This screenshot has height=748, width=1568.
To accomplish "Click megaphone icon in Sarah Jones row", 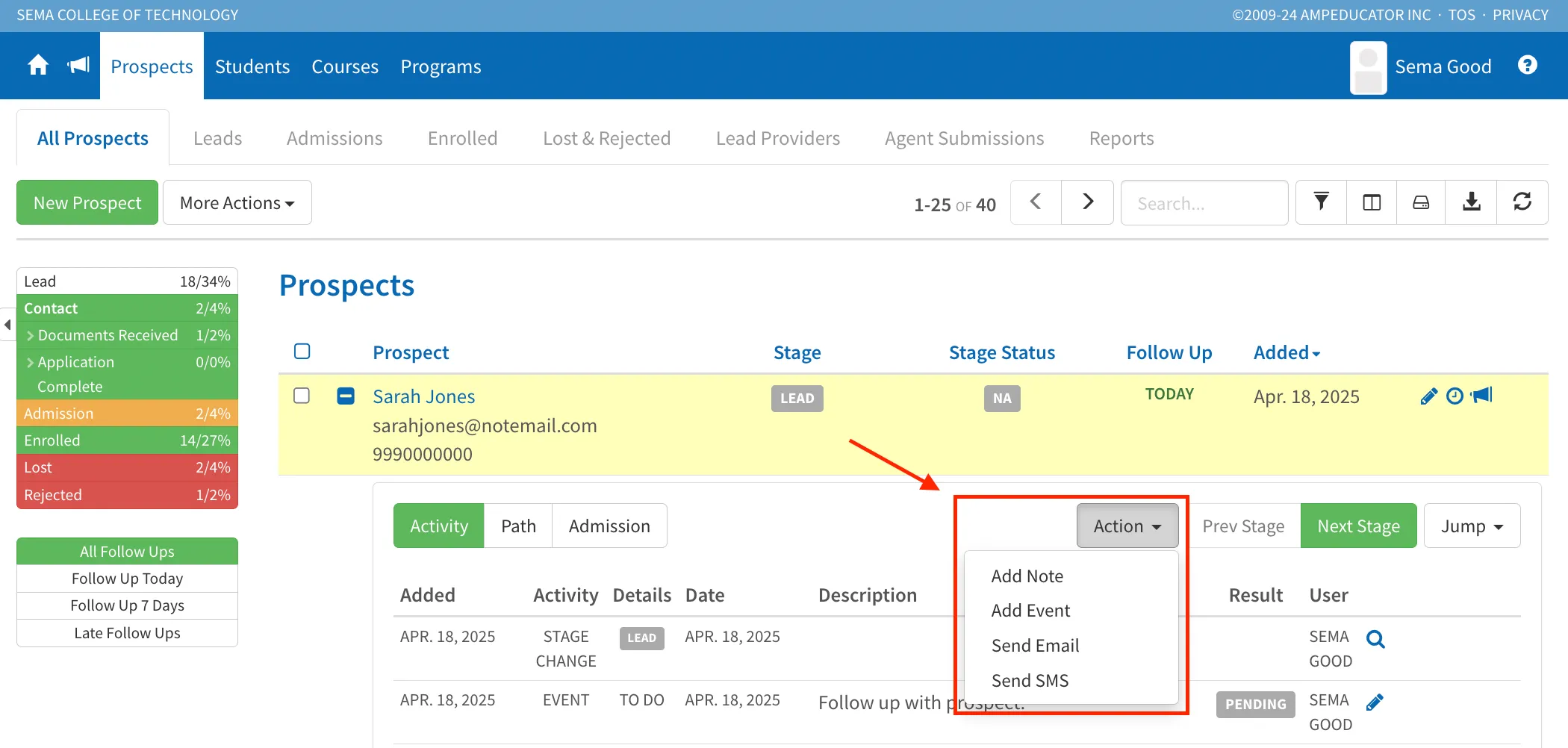I will coord(1481,396).
